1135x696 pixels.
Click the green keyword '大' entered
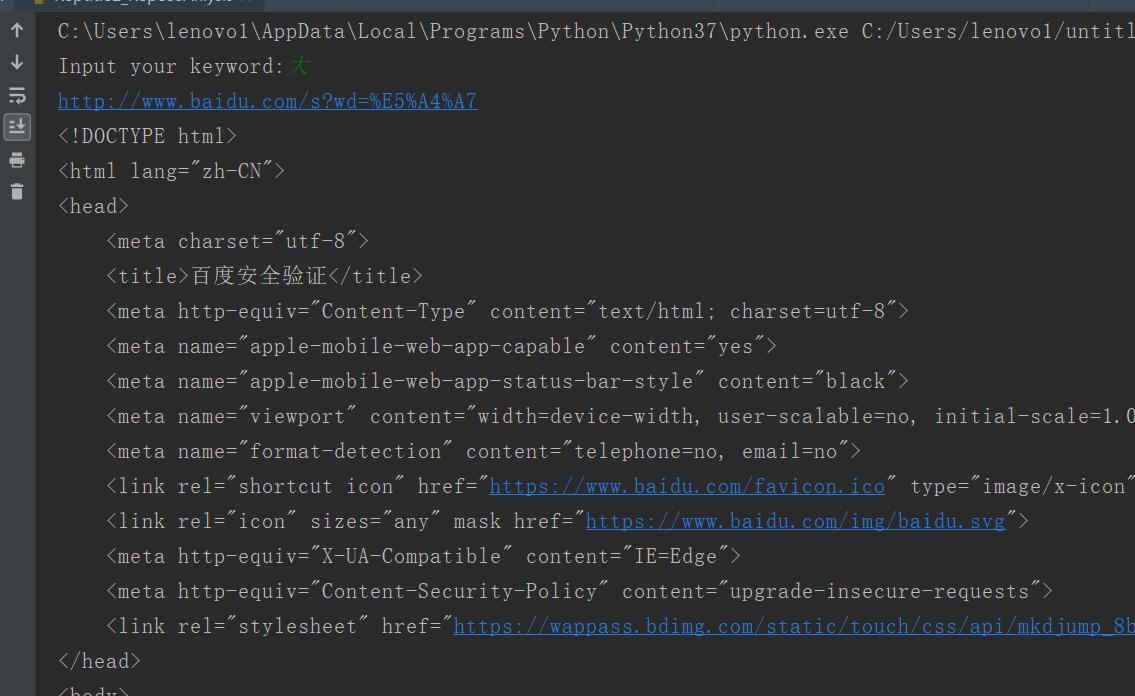300,66
